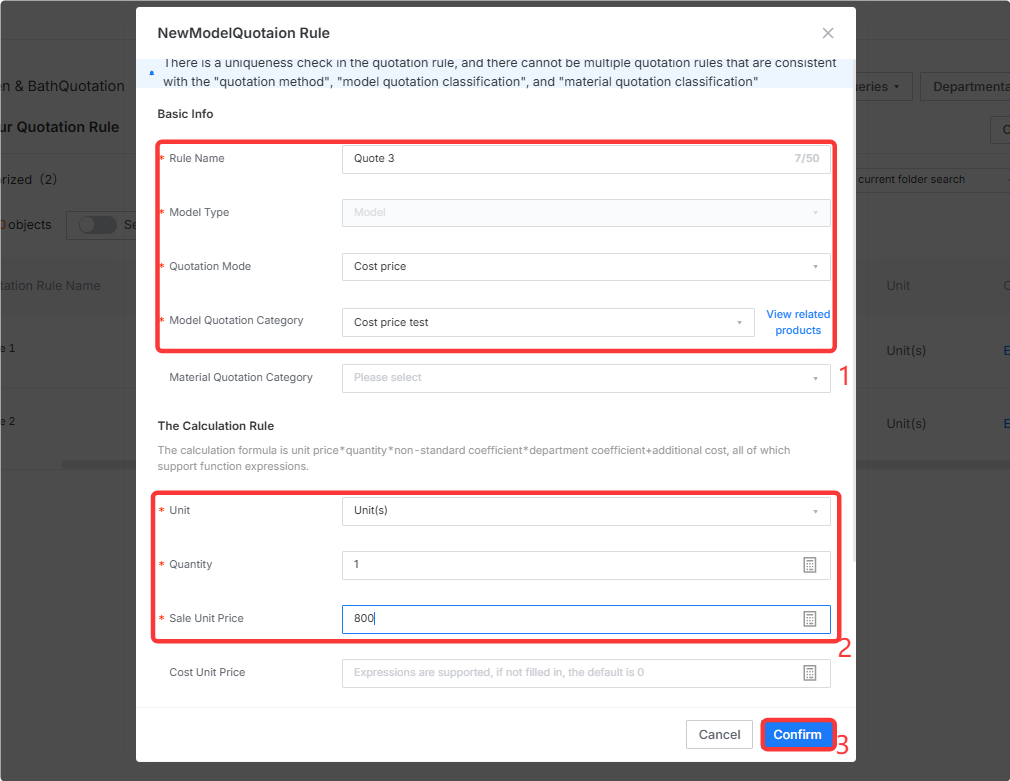Image resolution: width=1010 pixels, height=781 pixels.
Task: Open the Quantity field calculator icon
Action: tap(810, 565)
